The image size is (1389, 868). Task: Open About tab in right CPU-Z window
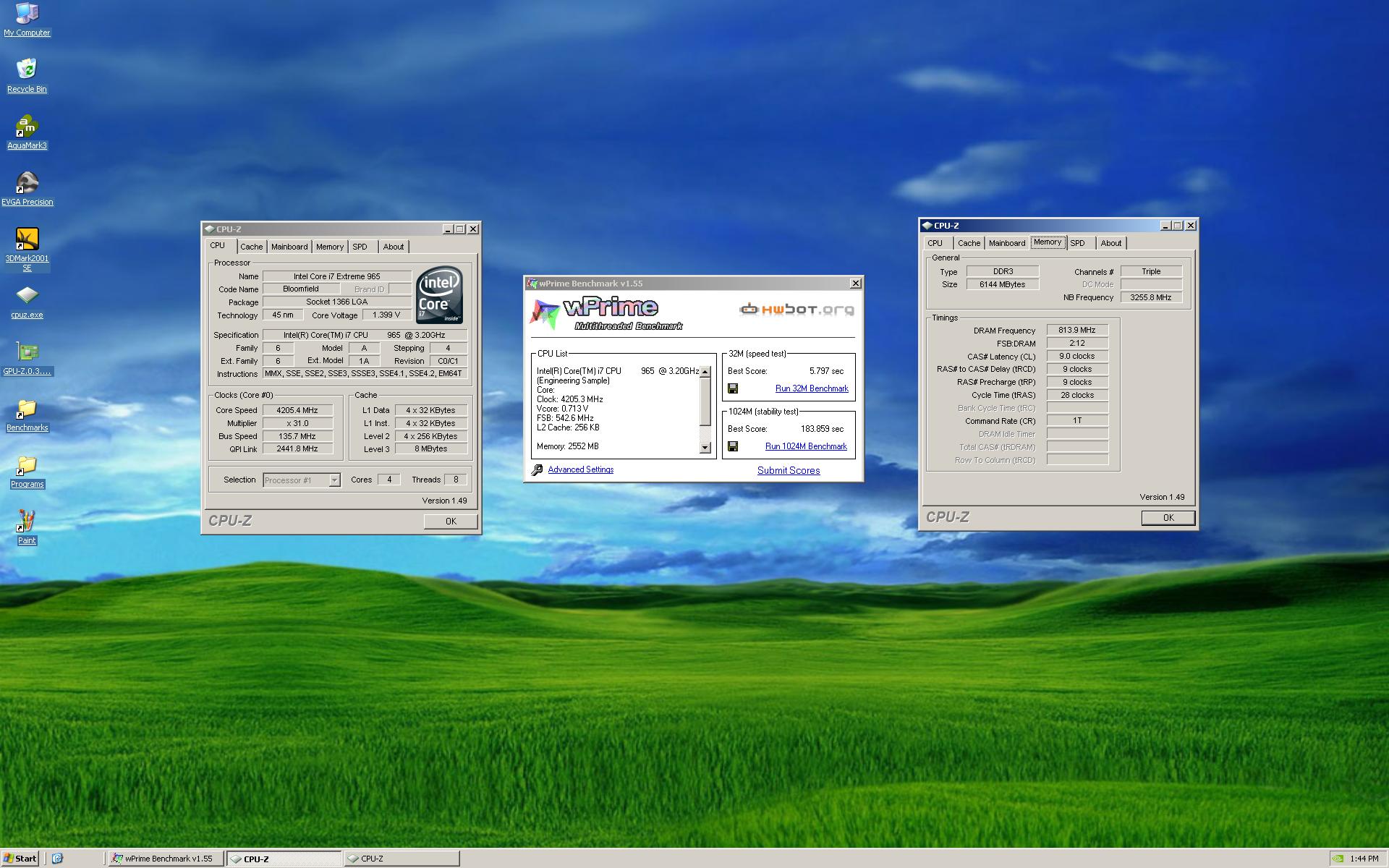(x=1111, y=243)
